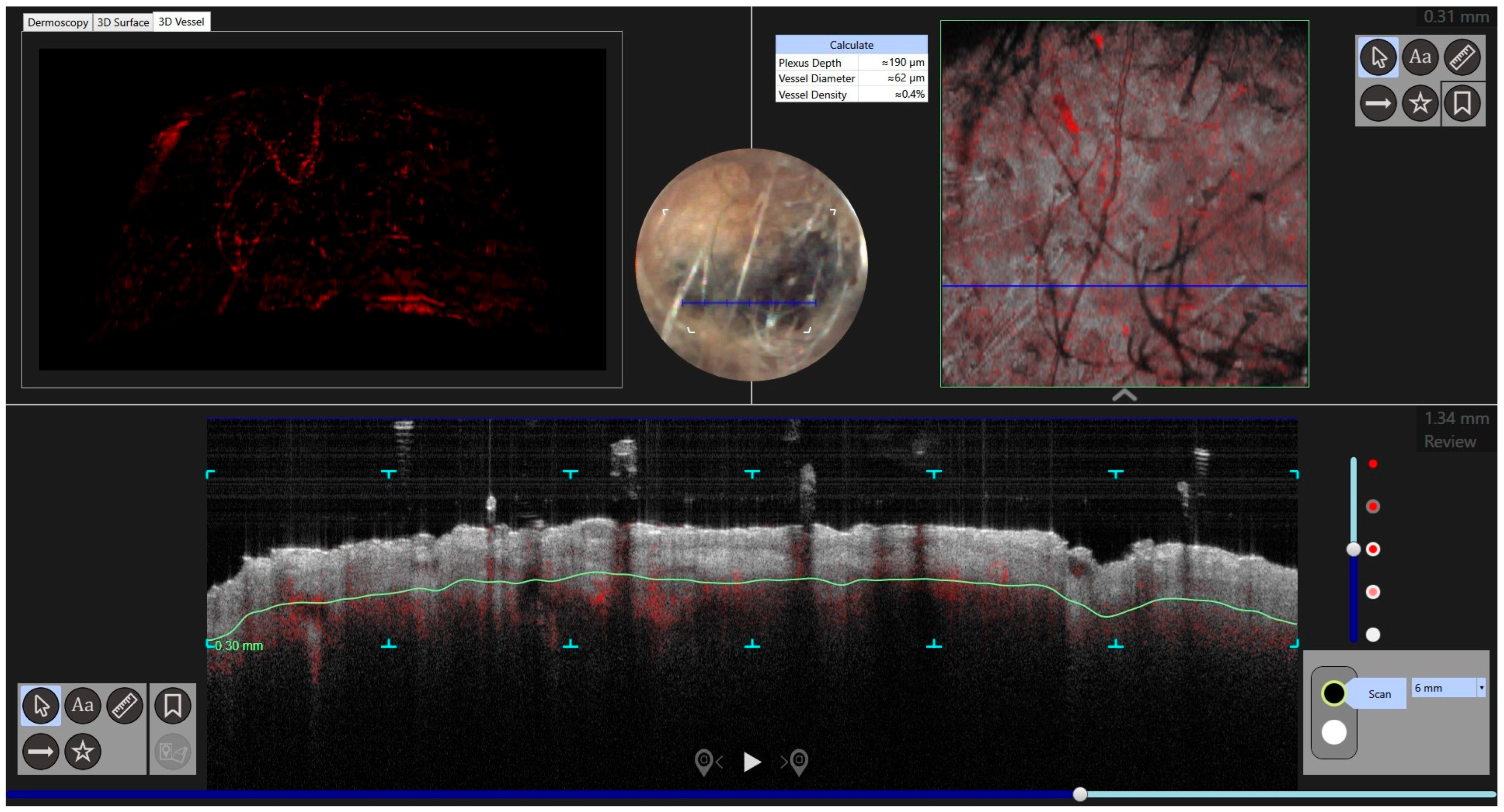The height and width of the screenshot is (812, 1504).
Task: Select the ruler tool in bottom-left toolbar
Action: (124, 705)
